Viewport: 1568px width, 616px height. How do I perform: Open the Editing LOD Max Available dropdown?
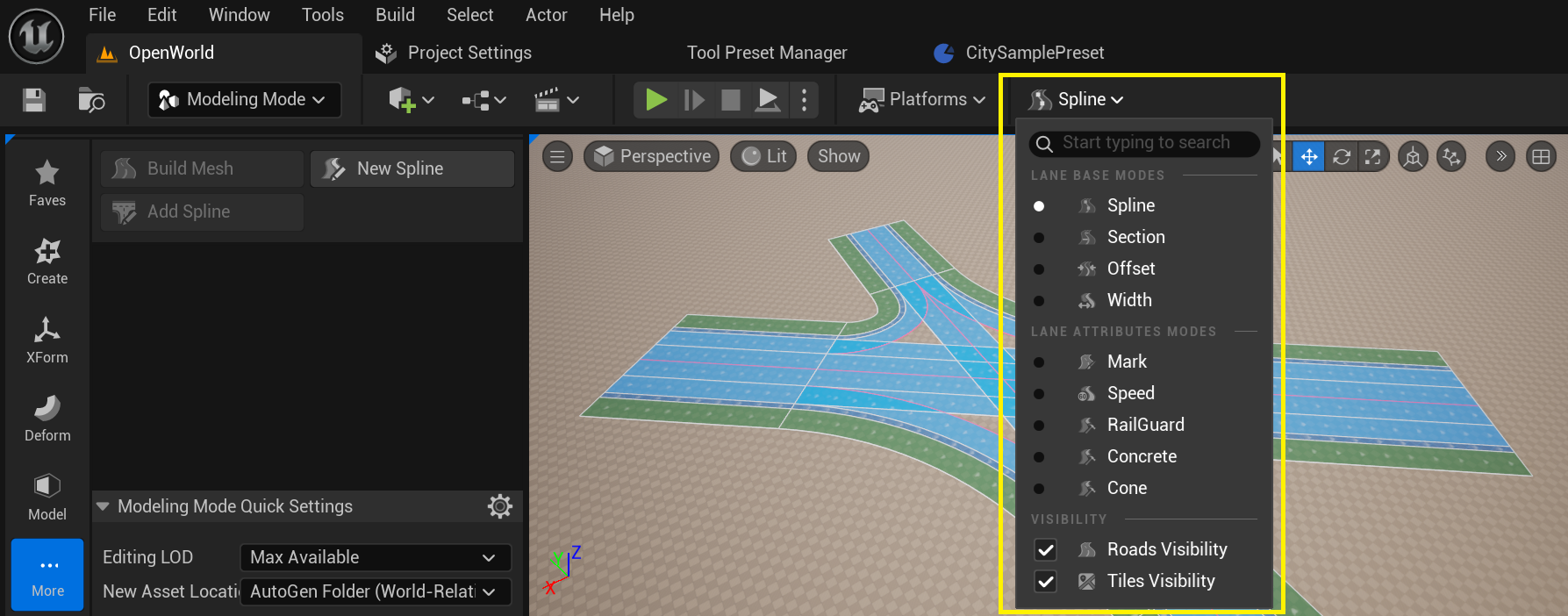point(376,557)
